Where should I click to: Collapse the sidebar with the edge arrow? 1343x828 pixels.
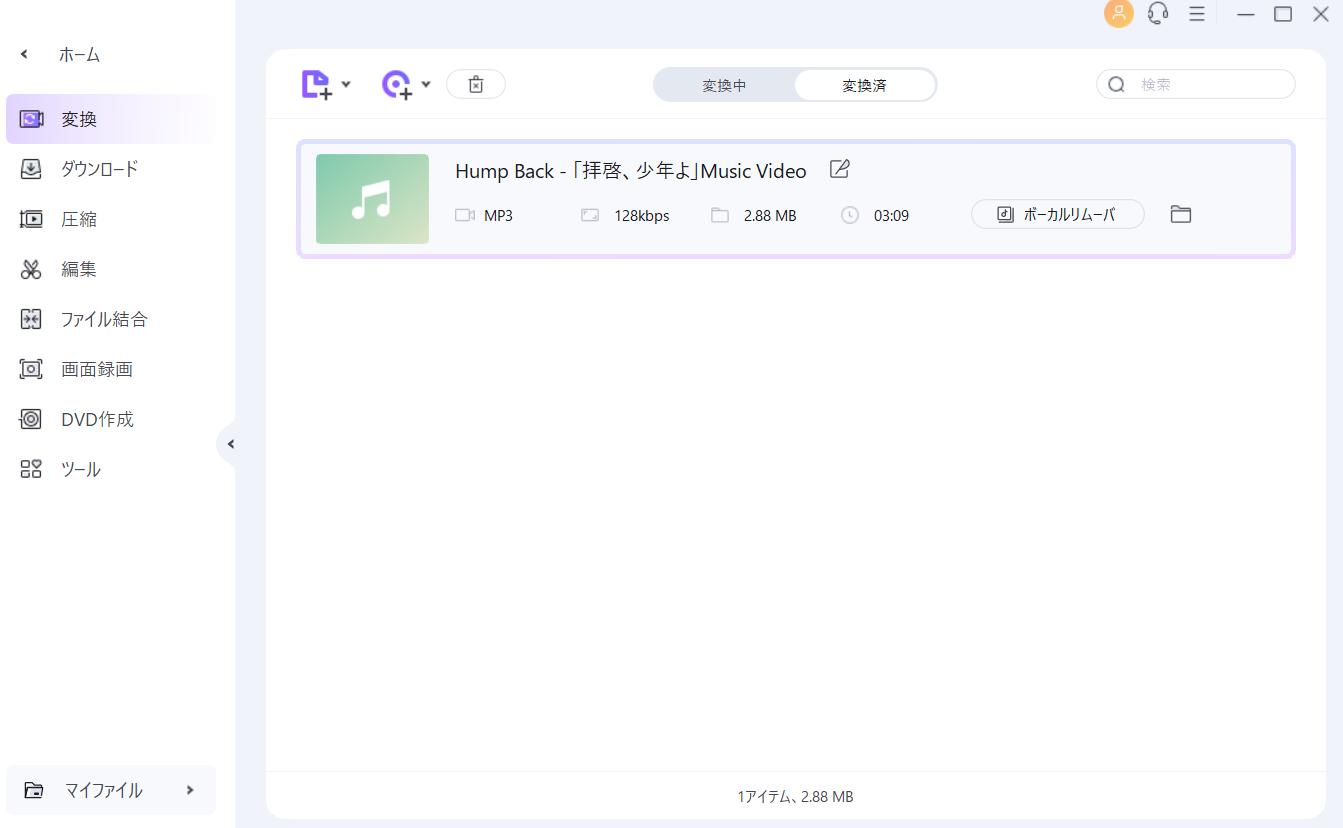coord(229,444)
